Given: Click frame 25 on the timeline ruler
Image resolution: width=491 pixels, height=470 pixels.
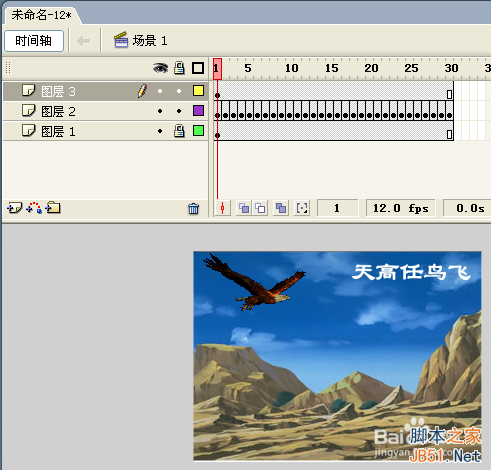Looking at the screenshot, I should coord(411,68).
